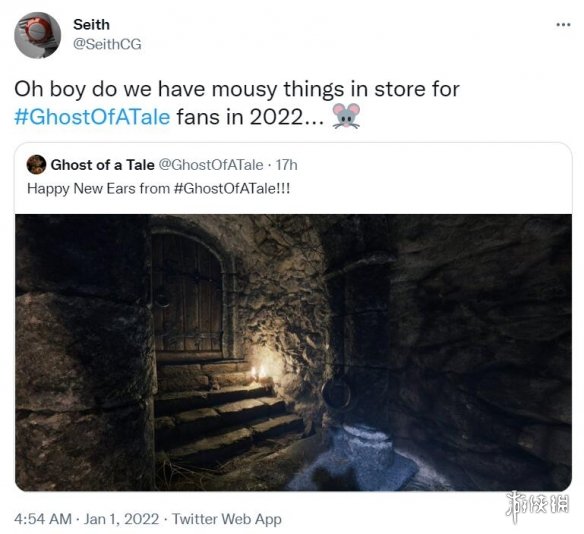
Task: Open the dungeon stairway image
Action: [x=293, y=352]
